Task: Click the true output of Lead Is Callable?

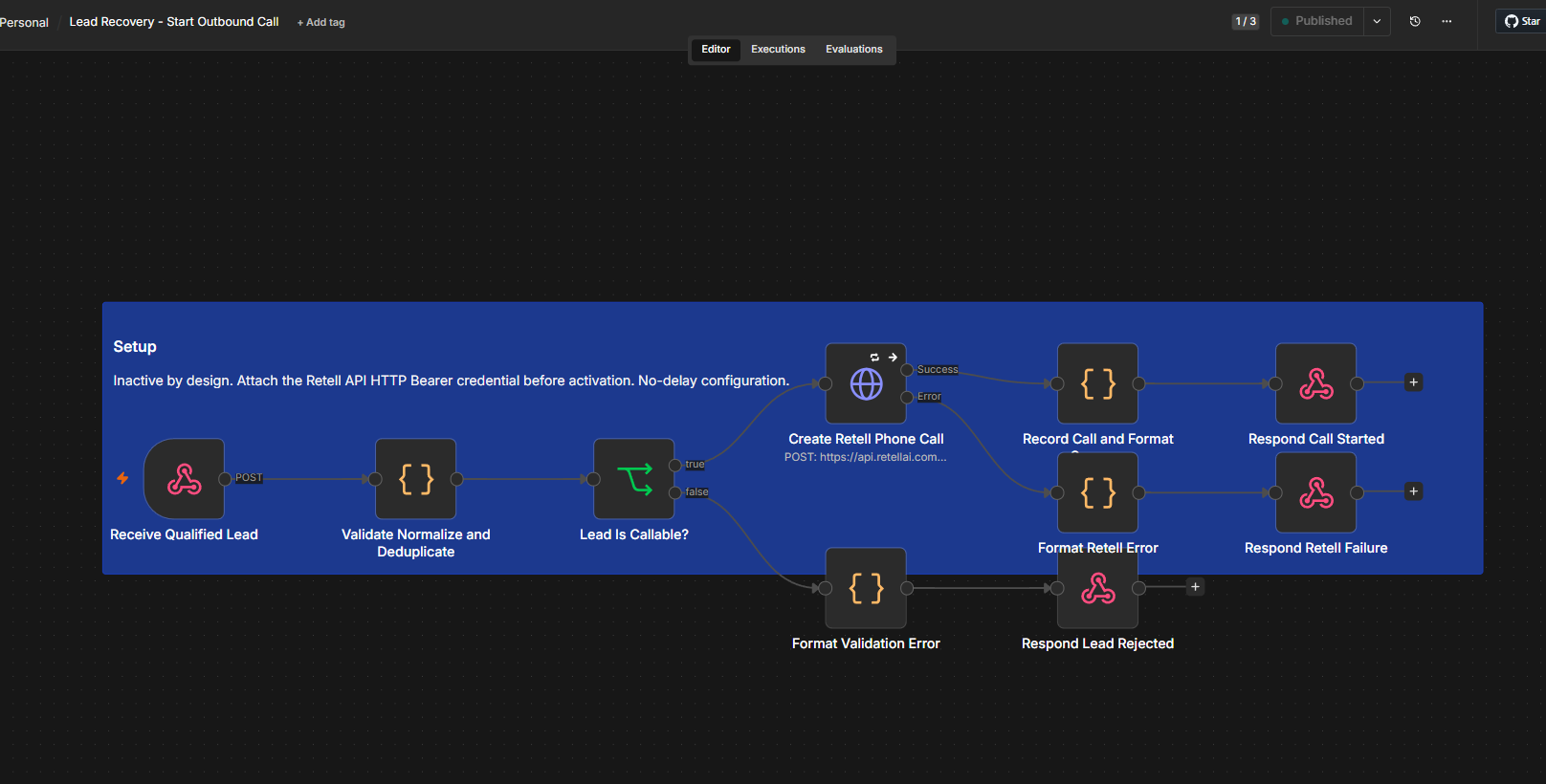Action: coord(675,465)
